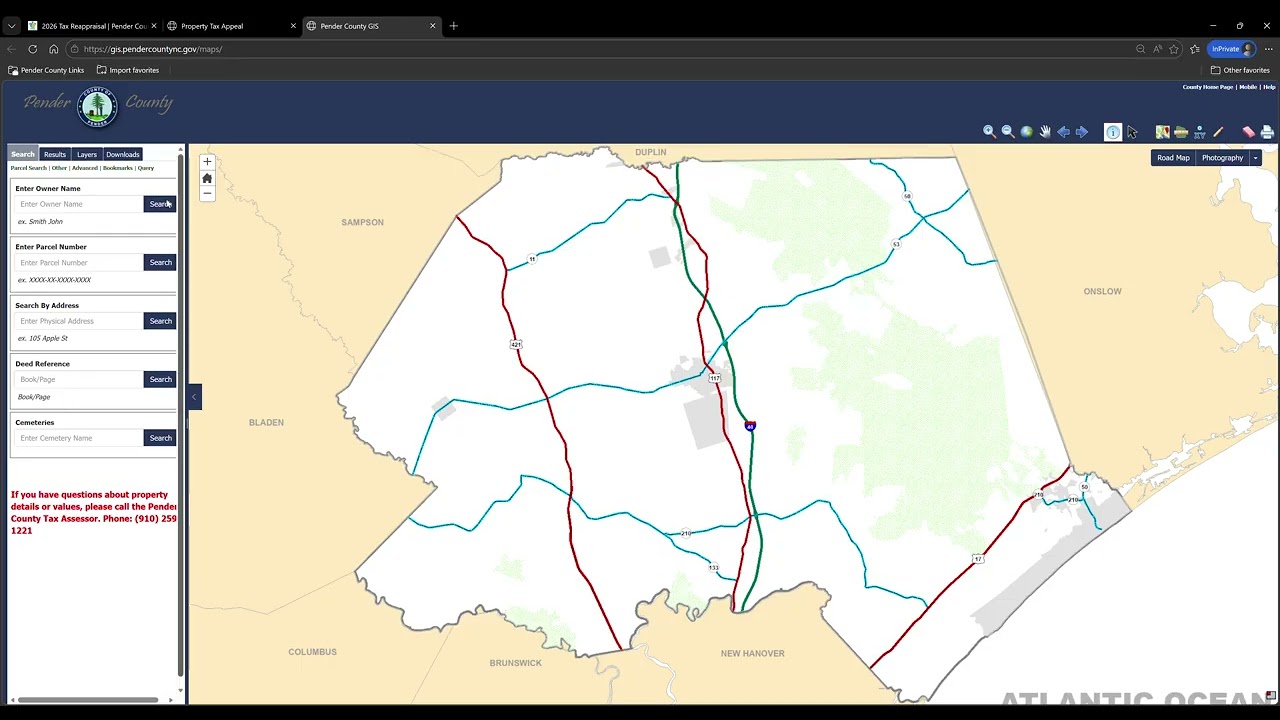
Task: Click the Other search link
Action: 59,168
